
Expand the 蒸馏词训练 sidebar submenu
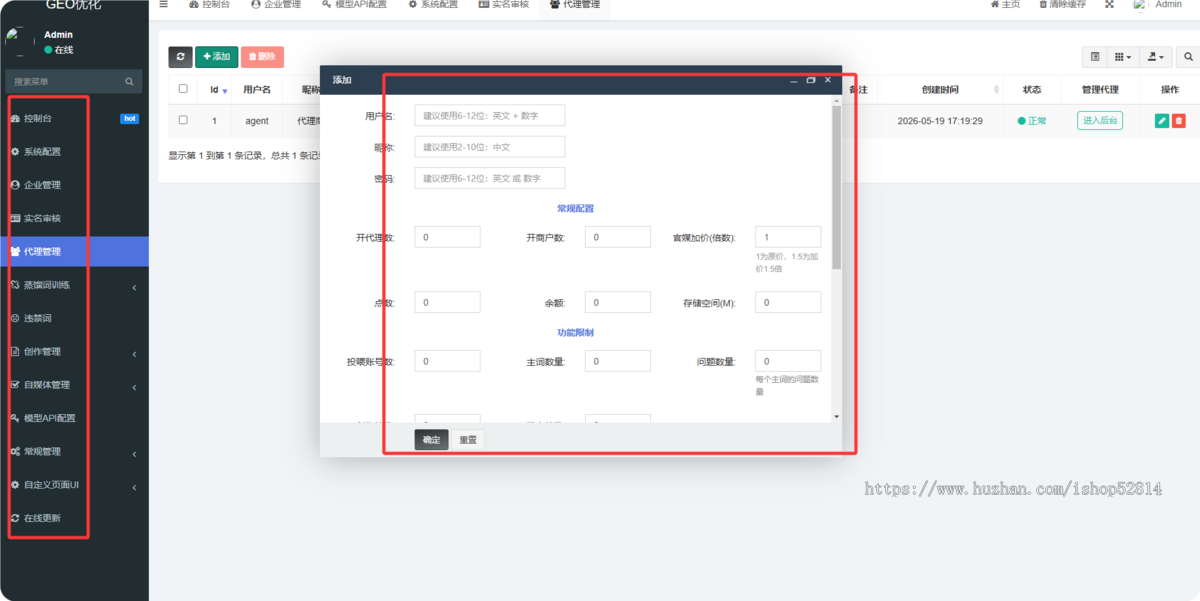[74, 285]
